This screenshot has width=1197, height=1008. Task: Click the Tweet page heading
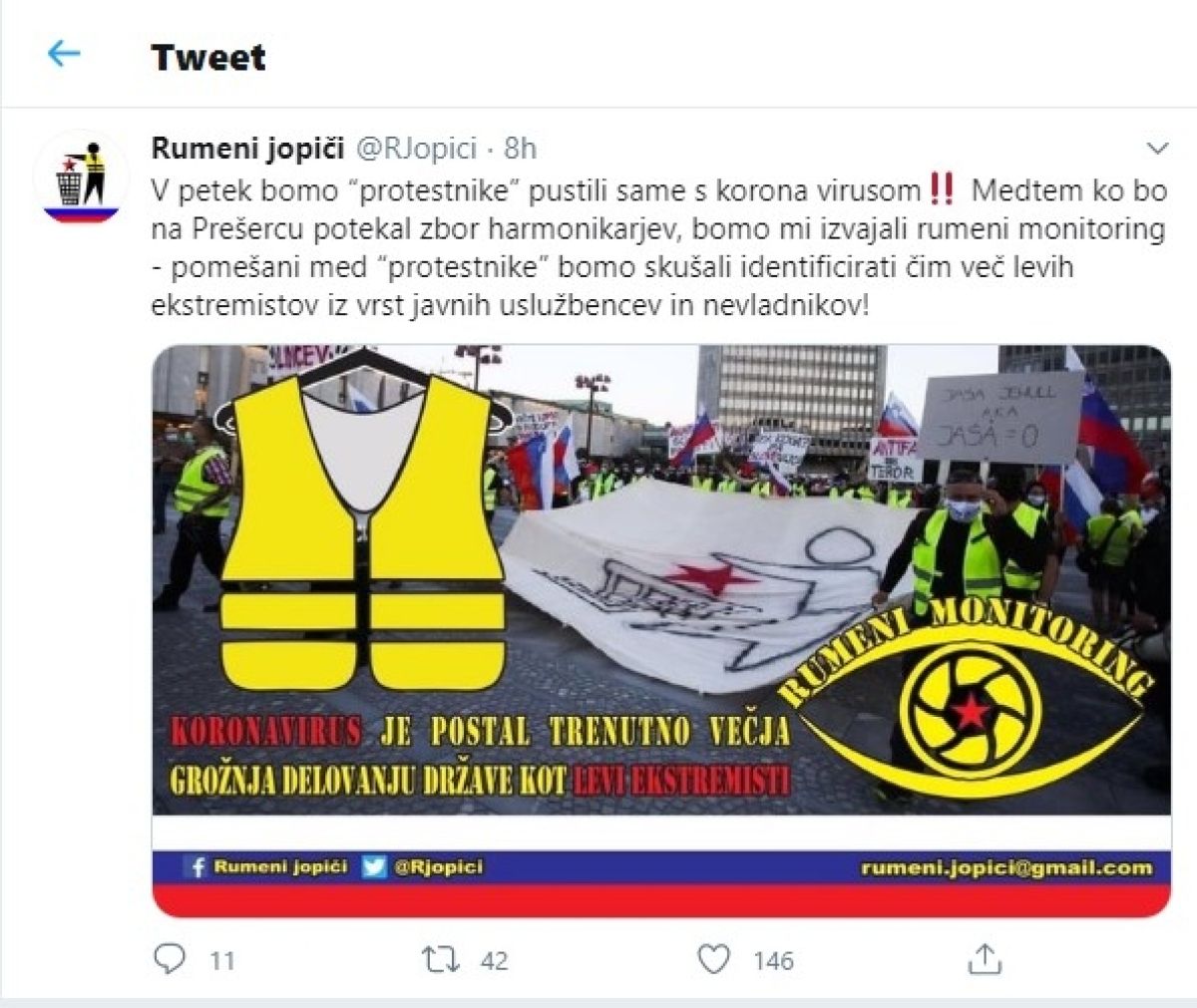click(208, 57)
